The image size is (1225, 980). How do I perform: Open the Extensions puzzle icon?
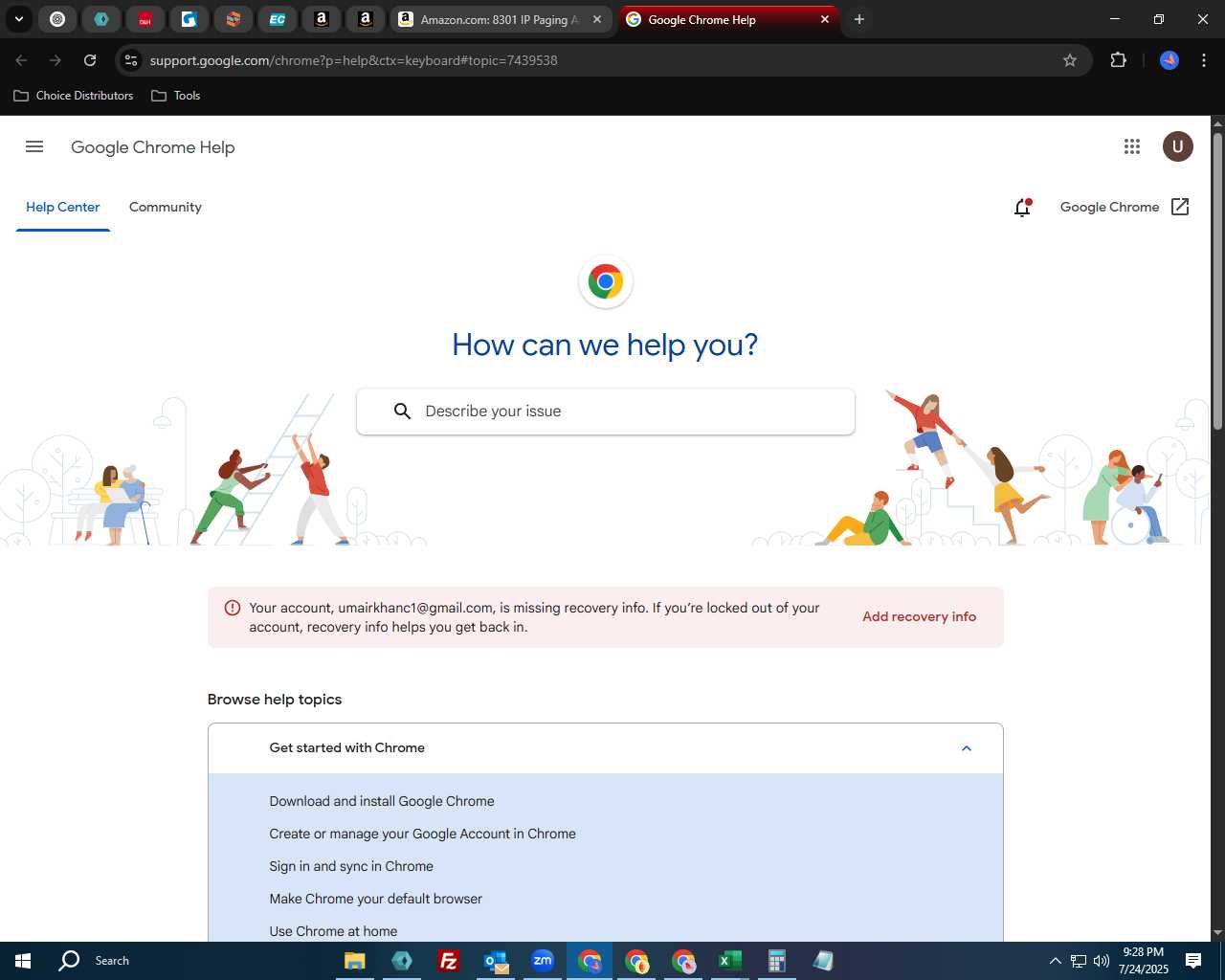[1118, 60]
